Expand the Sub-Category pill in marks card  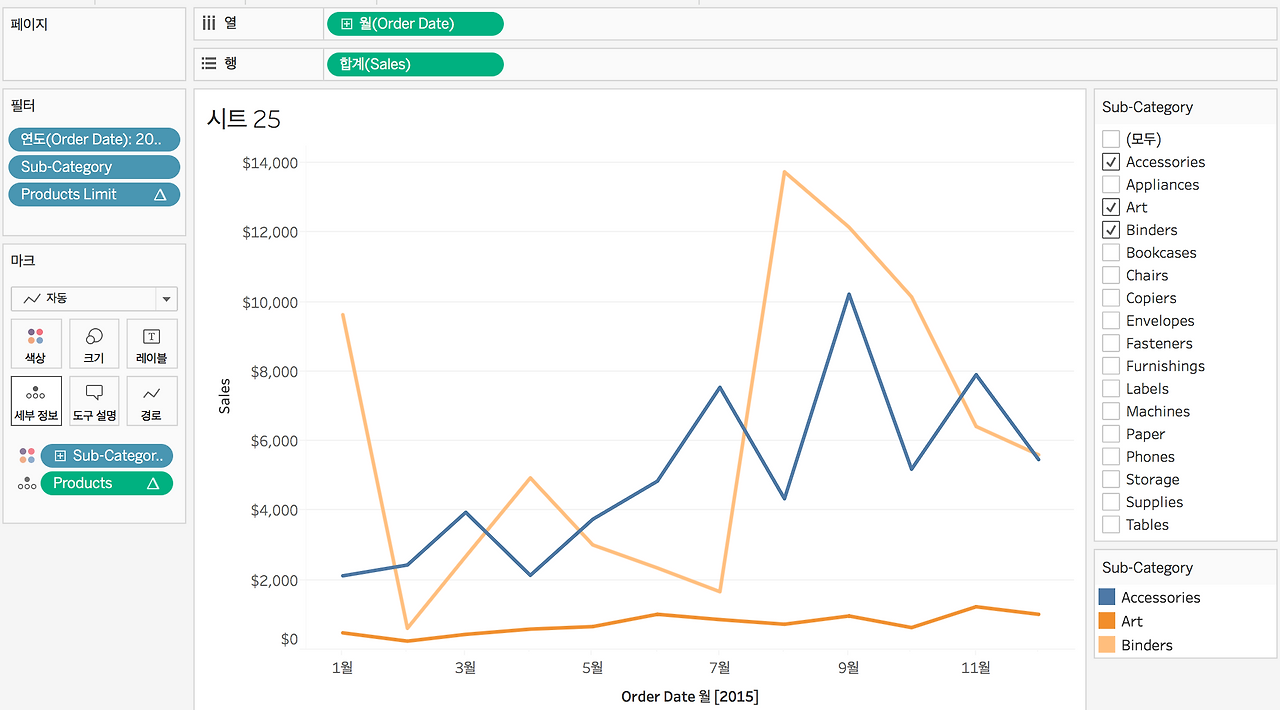[x=61, y=456]
